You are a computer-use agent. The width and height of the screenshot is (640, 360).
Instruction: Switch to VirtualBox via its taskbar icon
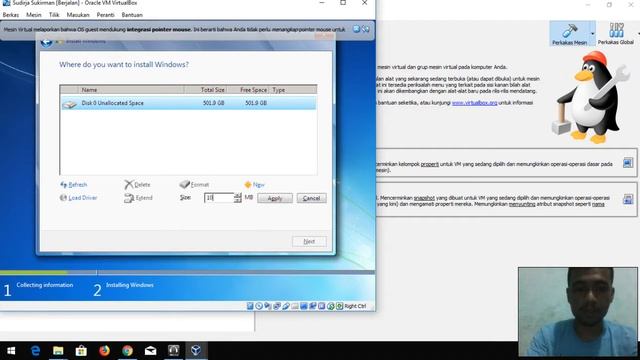click(x=196, y=351)
